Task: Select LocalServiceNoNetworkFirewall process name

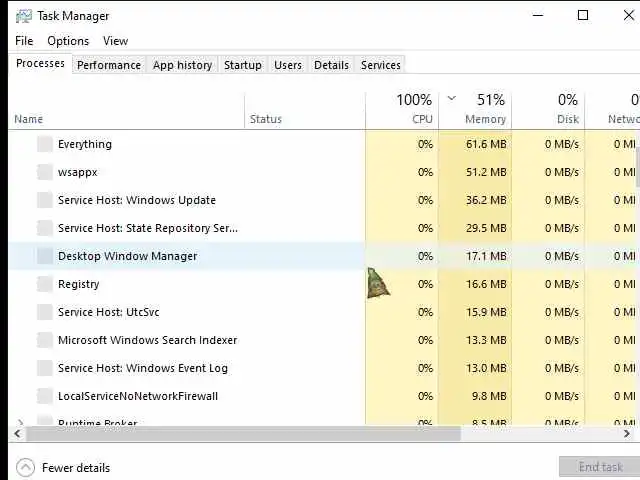Action: tap(138, 396)
